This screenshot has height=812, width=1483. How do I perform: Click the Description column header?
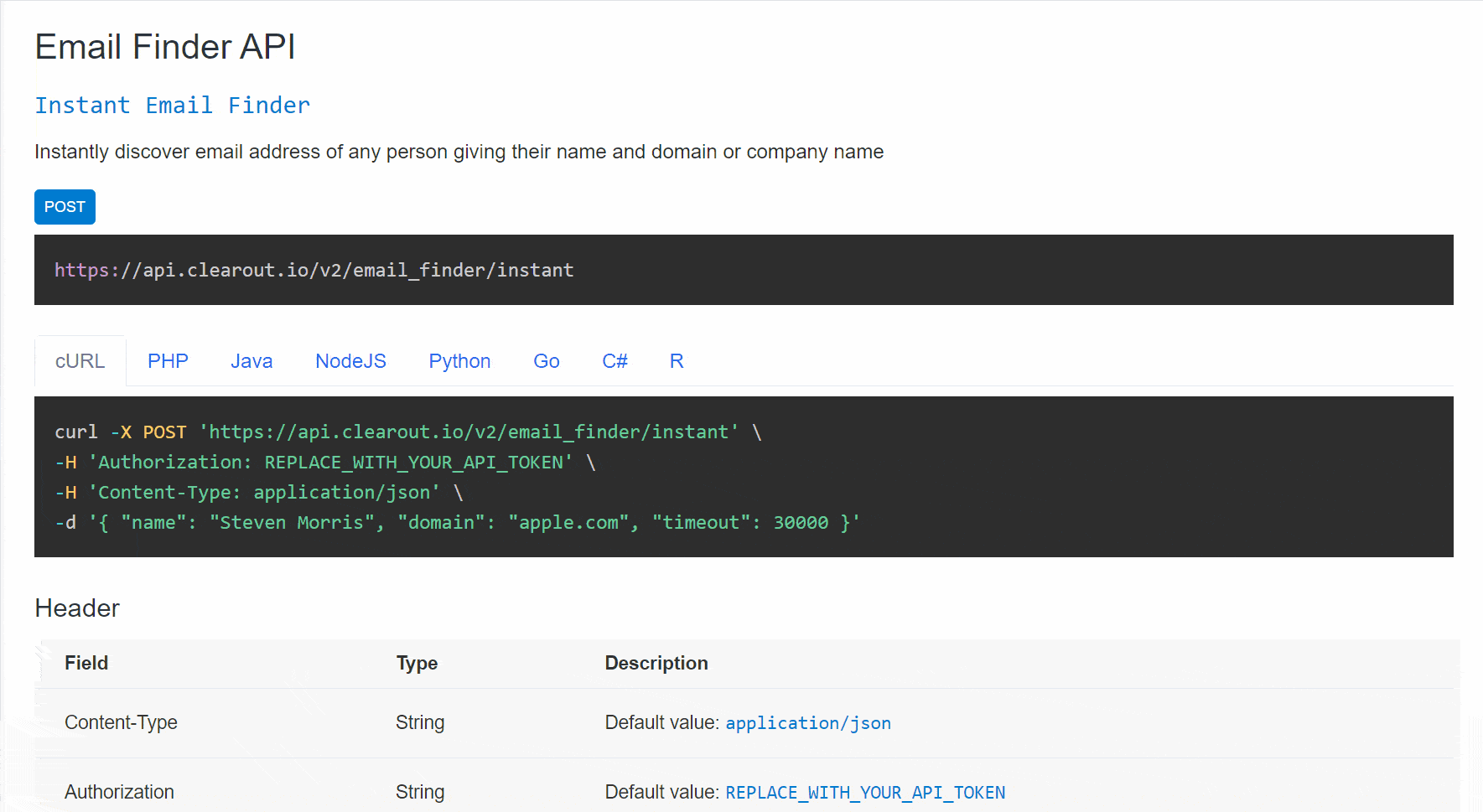[656, 663]
